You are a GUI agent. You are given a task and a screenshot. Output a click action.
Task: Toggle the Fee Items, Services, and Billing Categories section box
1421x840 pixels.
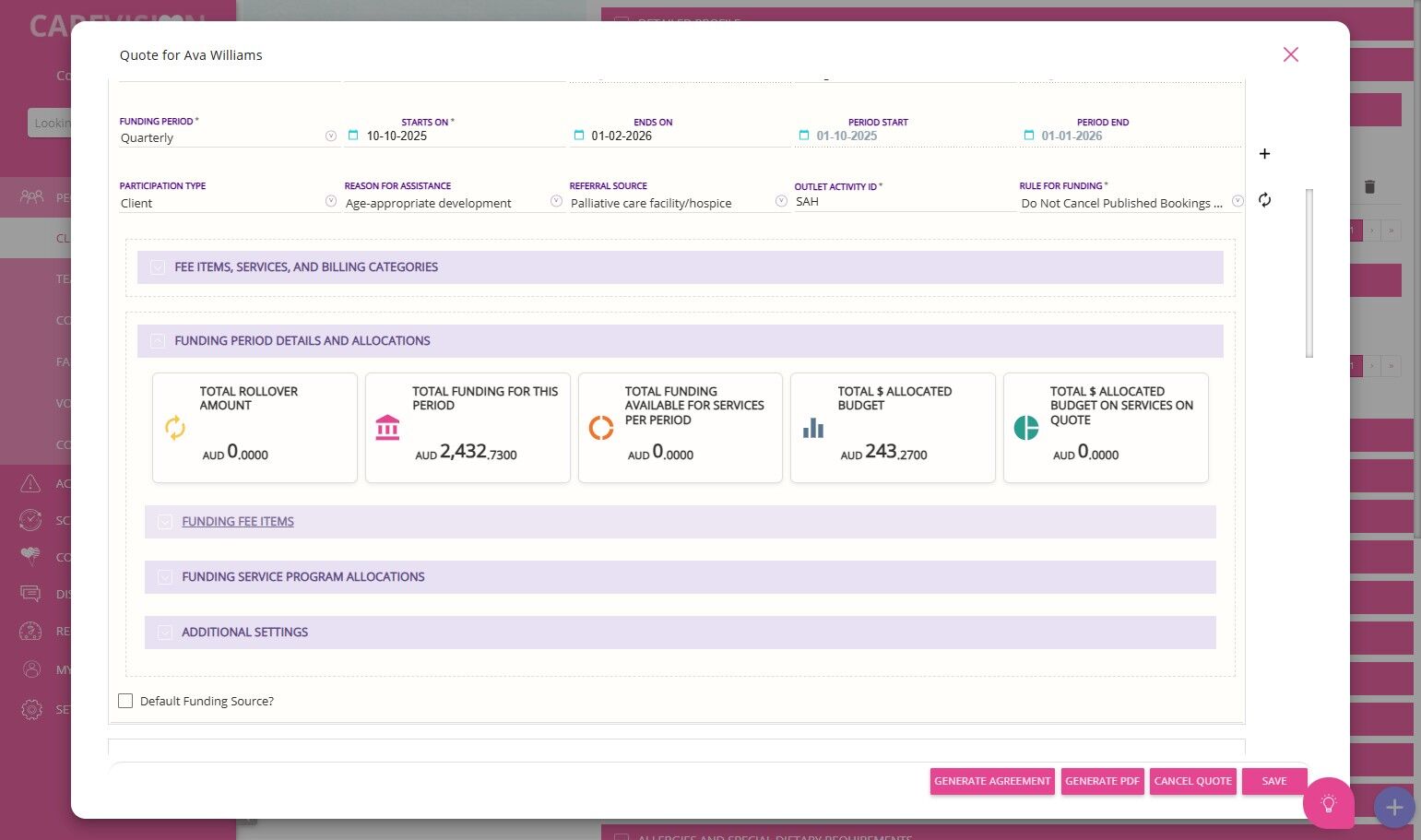point(158,267)
